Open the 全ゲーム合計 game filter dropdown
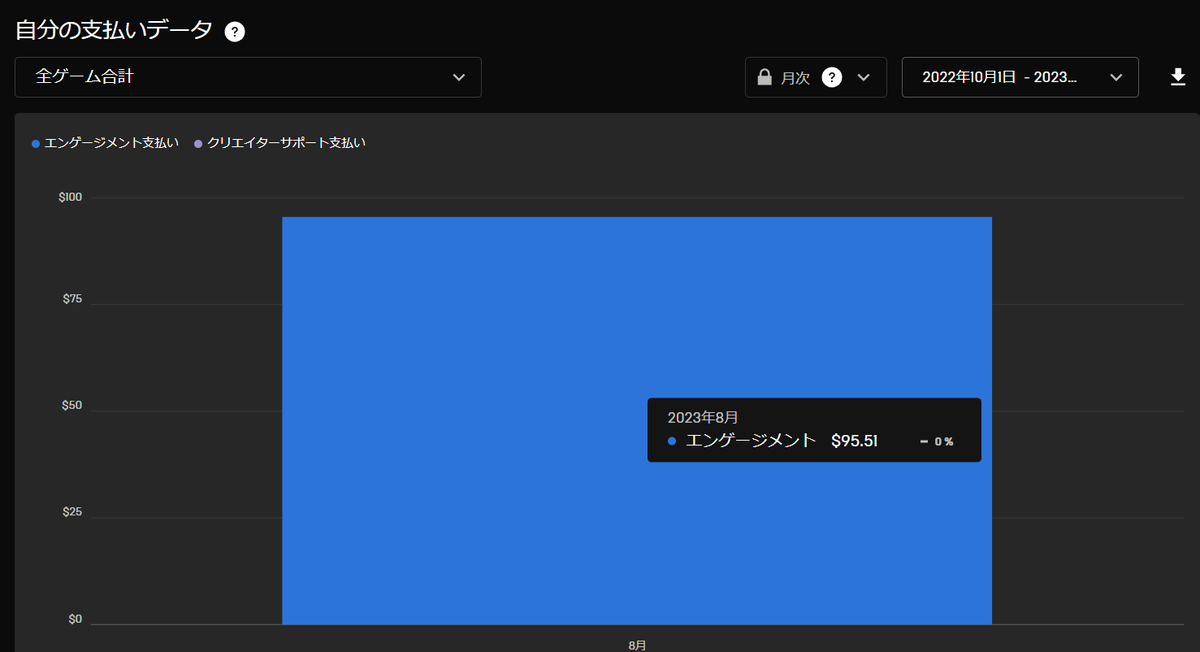 tap(247, 76)
